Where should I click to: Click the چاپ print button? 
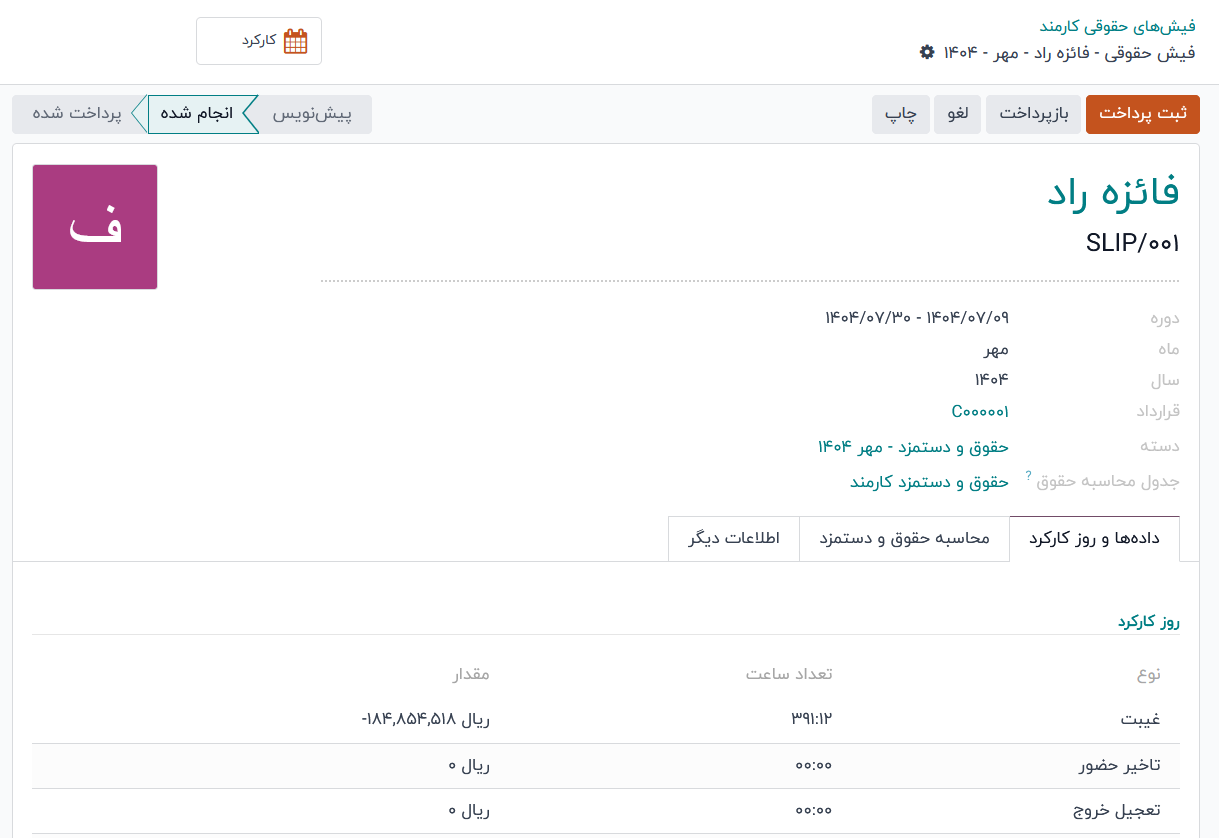click(901, 114)
